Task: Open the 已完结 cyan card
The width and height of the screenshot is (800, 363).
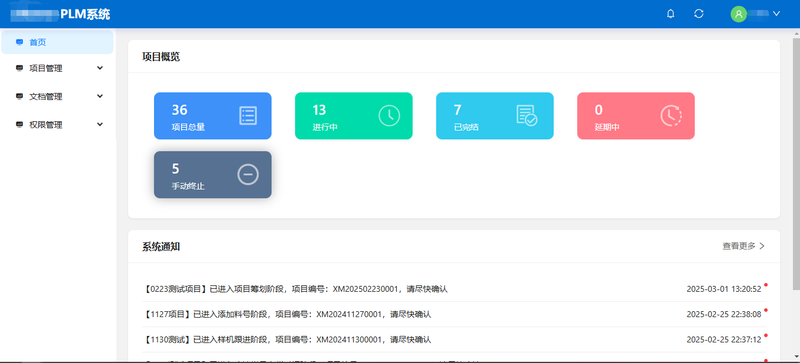Action: click(x=495, y=116)
